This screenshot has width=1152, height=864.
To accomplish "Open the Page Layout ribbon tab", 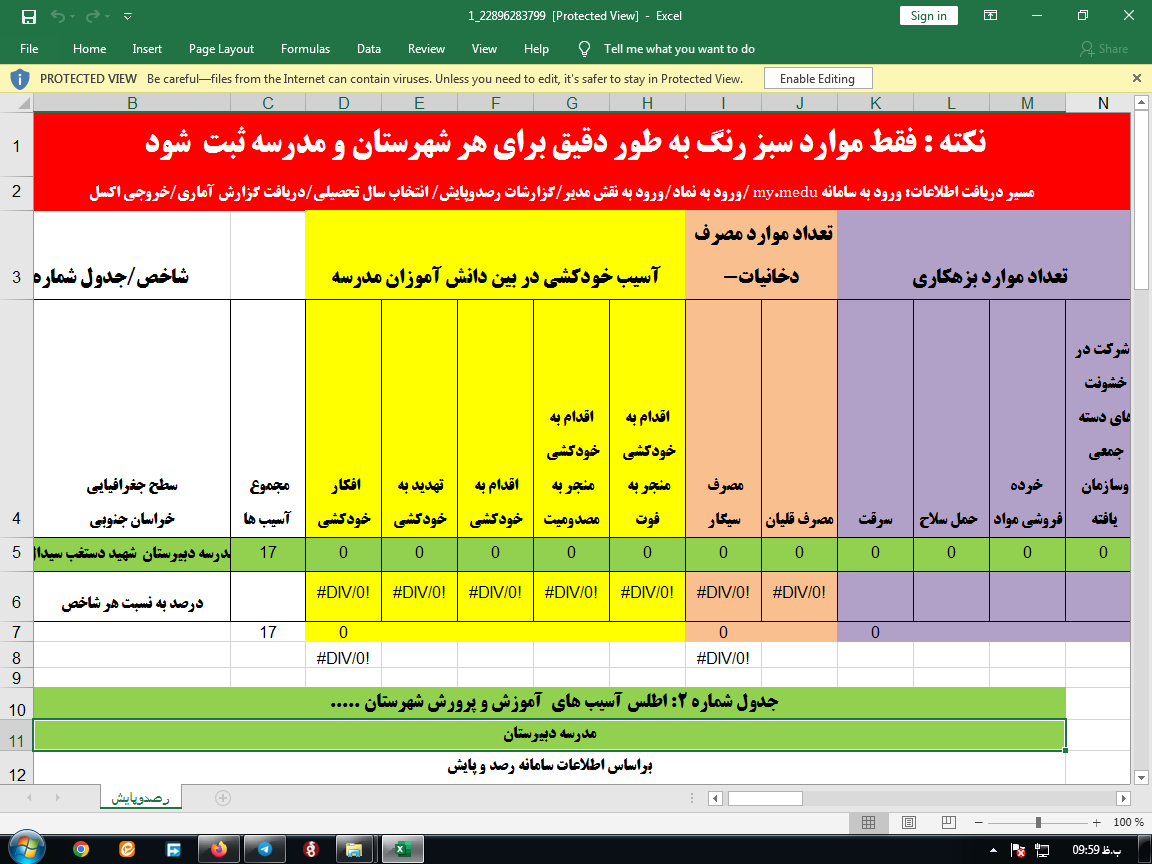I will pyautogui.click(x=221, y=49).
